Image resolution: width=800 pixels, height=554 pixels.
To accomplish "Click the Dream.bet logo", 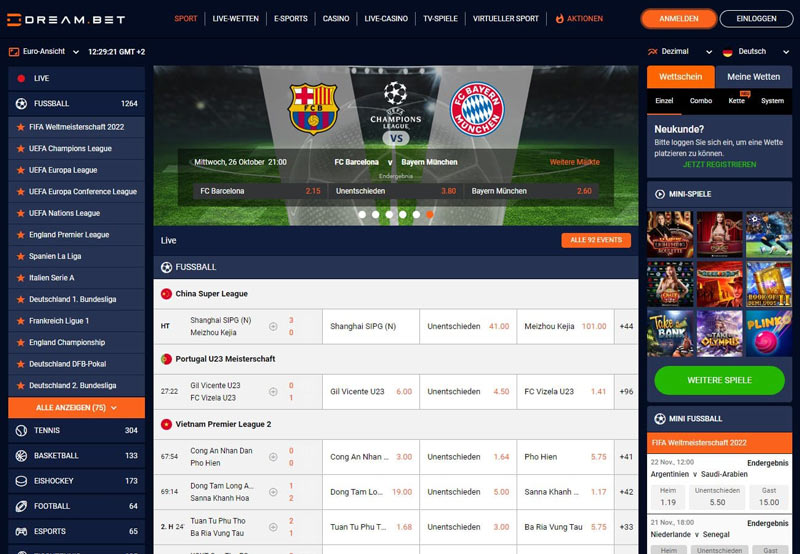I will [x=66, y=19].
